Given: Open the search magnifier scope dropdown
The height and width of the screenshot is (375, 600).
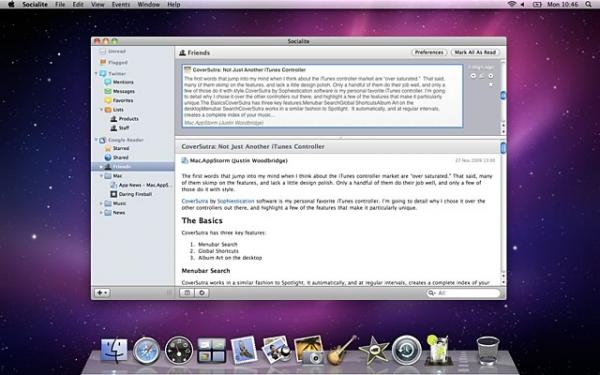Looking at the screenshot, I should point(432,293).
